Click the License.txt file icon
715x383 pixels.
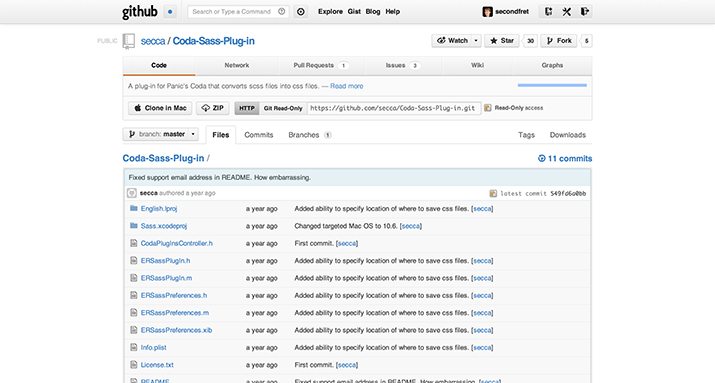(134, 364)
